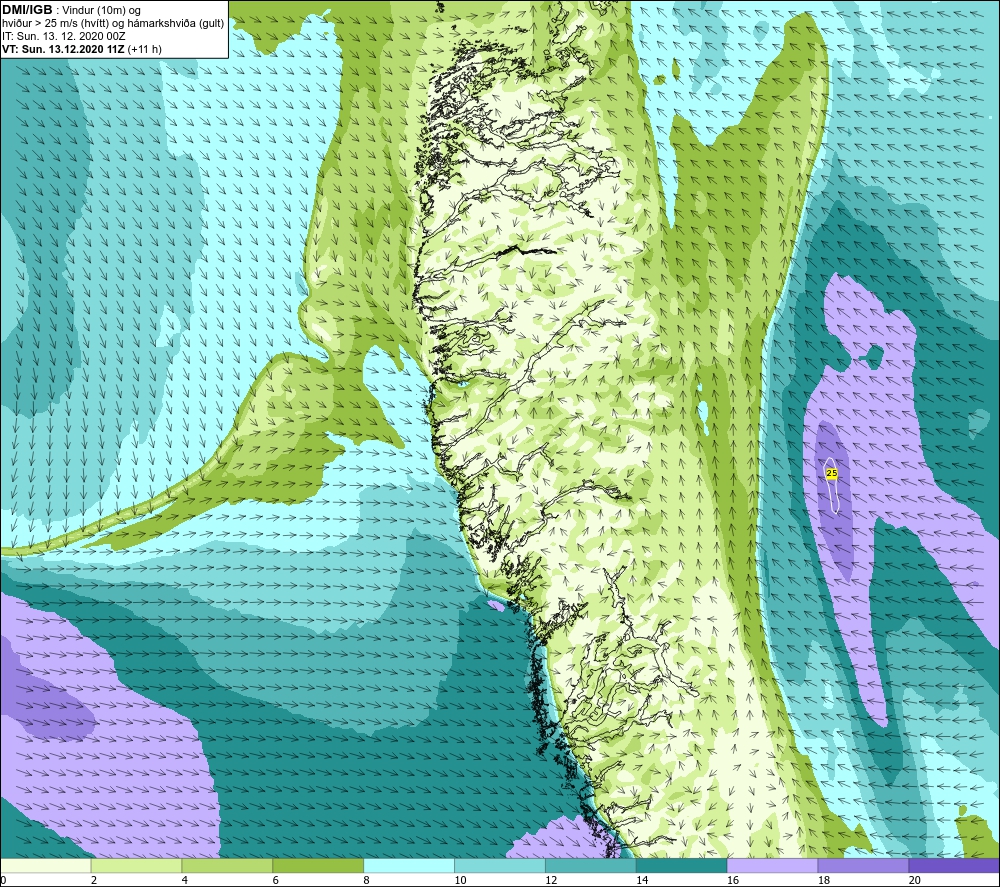This screenshot has width=1000, height=887.
Task: Click the 12-14 m/s teal legend swatch
Action: pos(591,866)
